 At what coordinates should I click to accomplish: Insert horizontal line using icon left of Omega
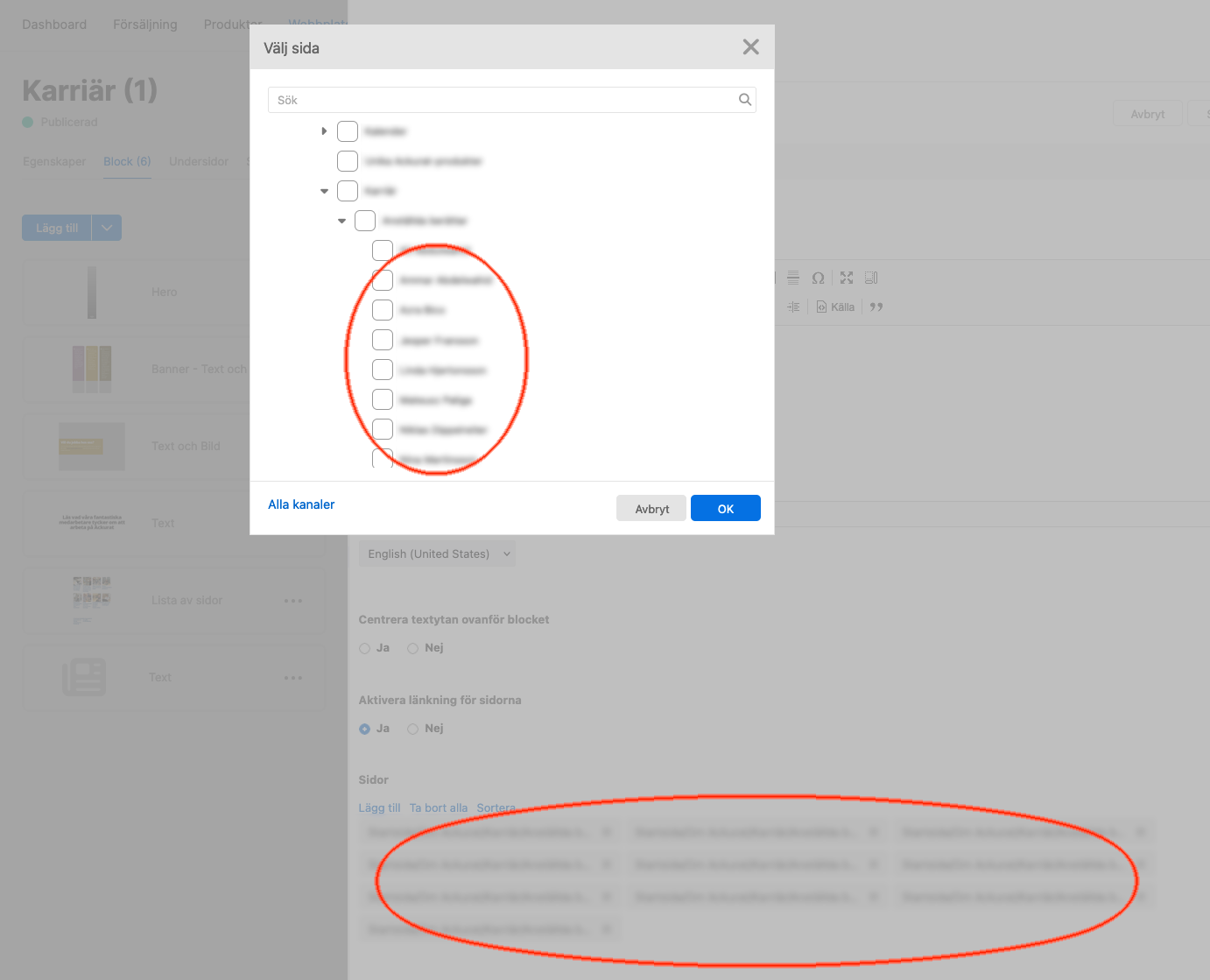793,278
